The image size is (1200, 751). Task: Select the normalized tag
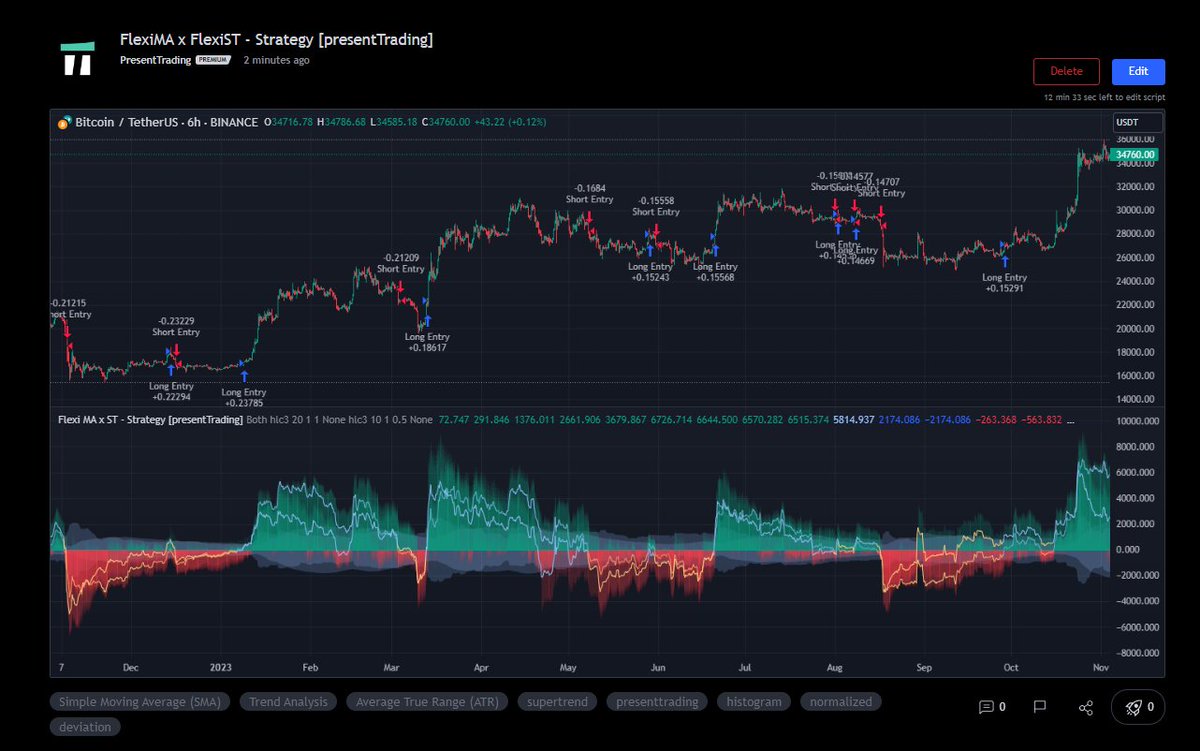841,702
